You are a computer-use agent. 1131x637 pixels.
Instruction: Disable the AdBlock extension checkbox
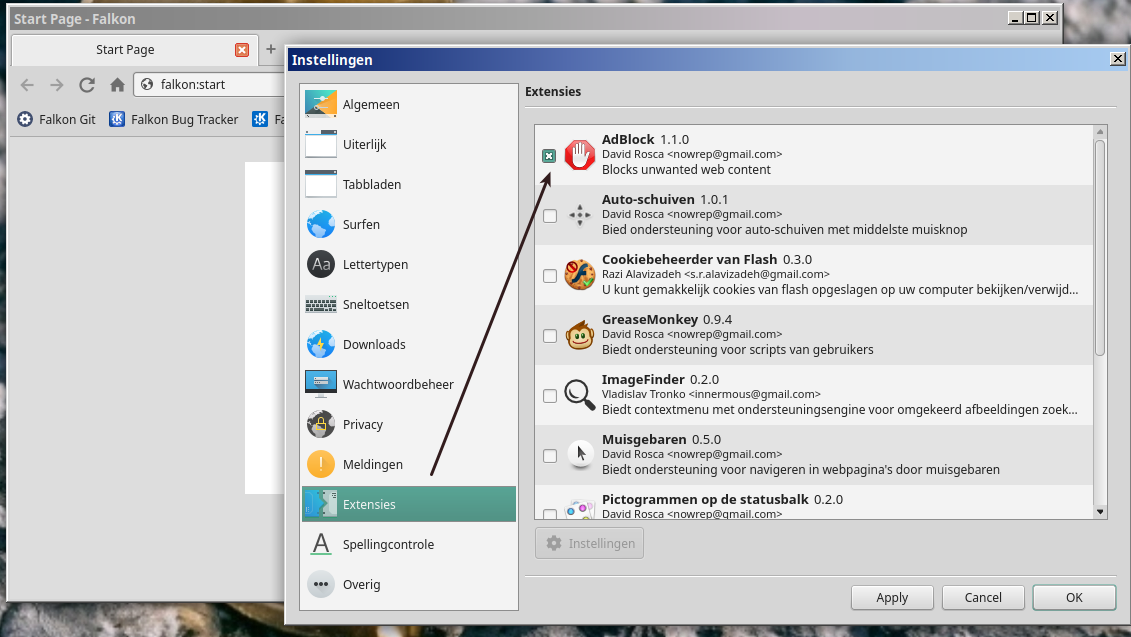pos(549,156)
